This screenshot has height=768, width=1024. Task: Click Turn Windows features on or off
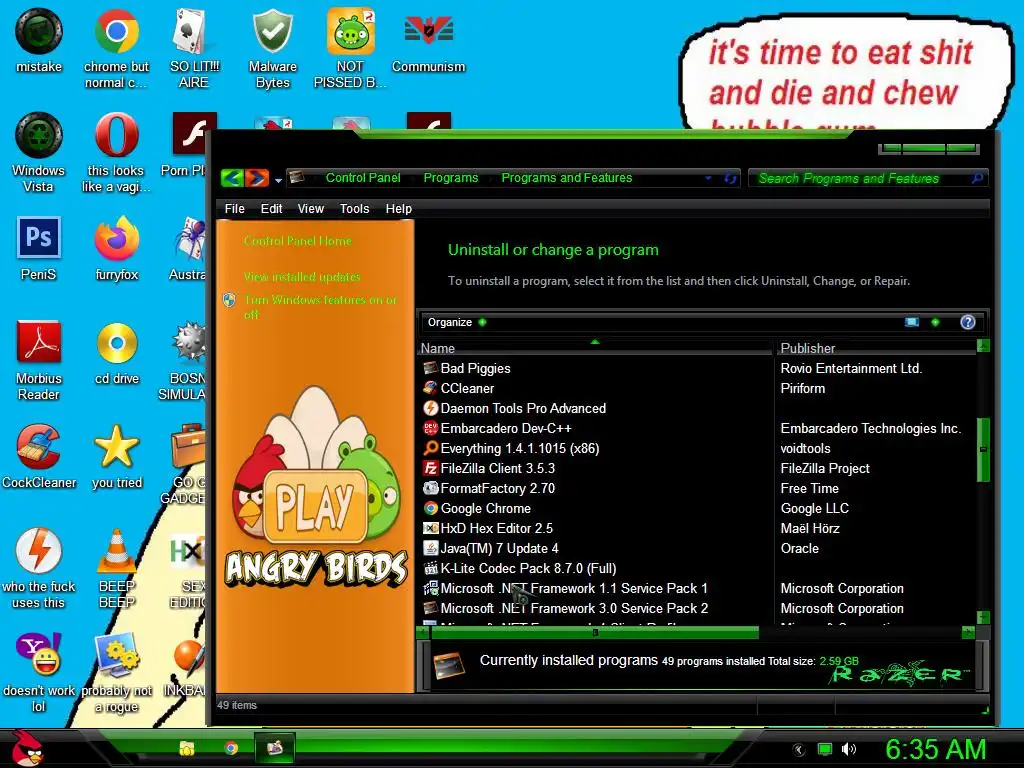320,307
